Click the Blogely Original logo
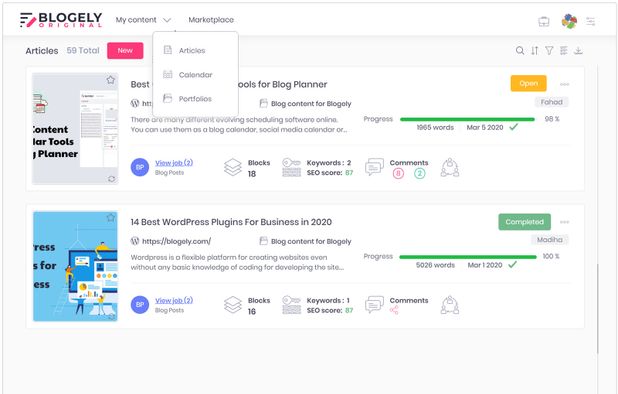The width and height of the screenshot is (618, 394). [x=61, y=20]
